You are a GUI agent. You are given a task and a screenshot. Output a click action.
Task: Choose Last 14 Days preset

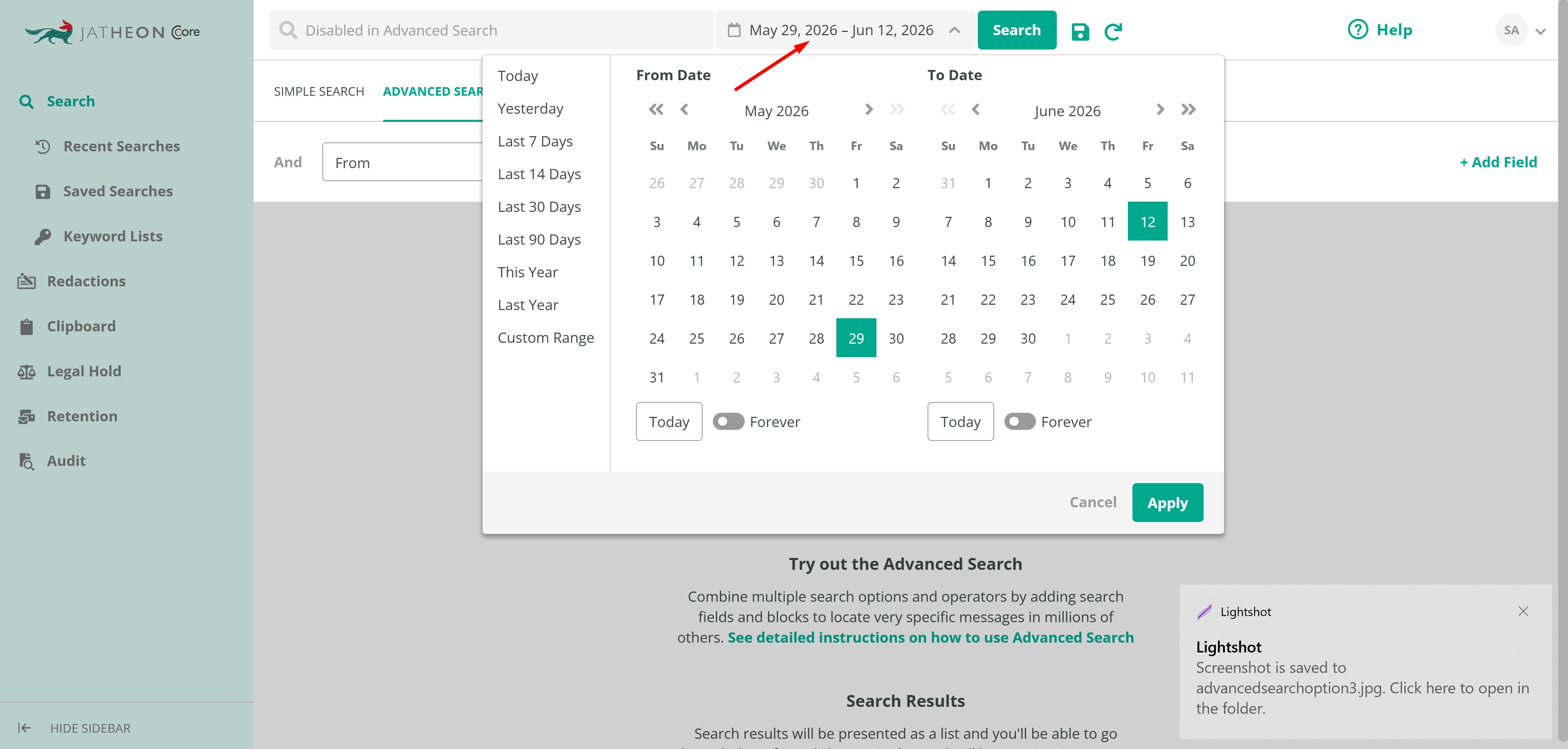pos(539,174)
